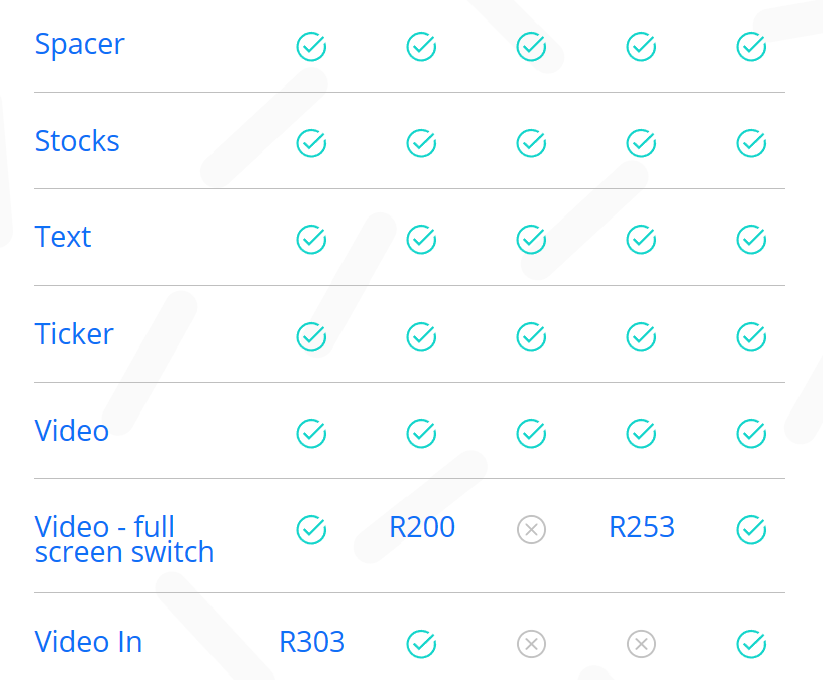823x680 pixels.
Task: Open the Spacer feature link
Action: click(x=79, y=45)
